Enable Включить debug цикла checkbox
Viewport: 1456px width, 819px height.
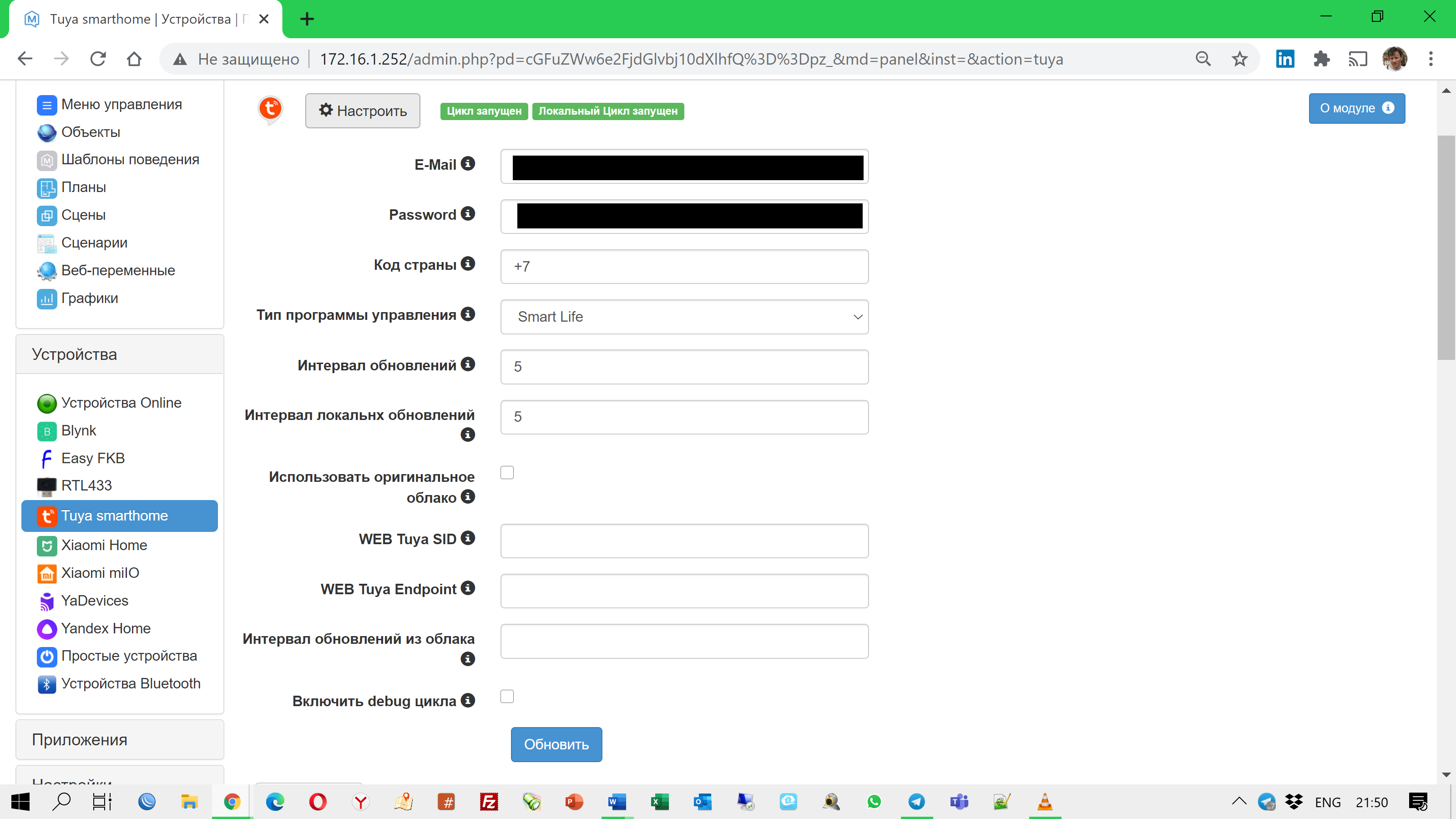point(507,696)
